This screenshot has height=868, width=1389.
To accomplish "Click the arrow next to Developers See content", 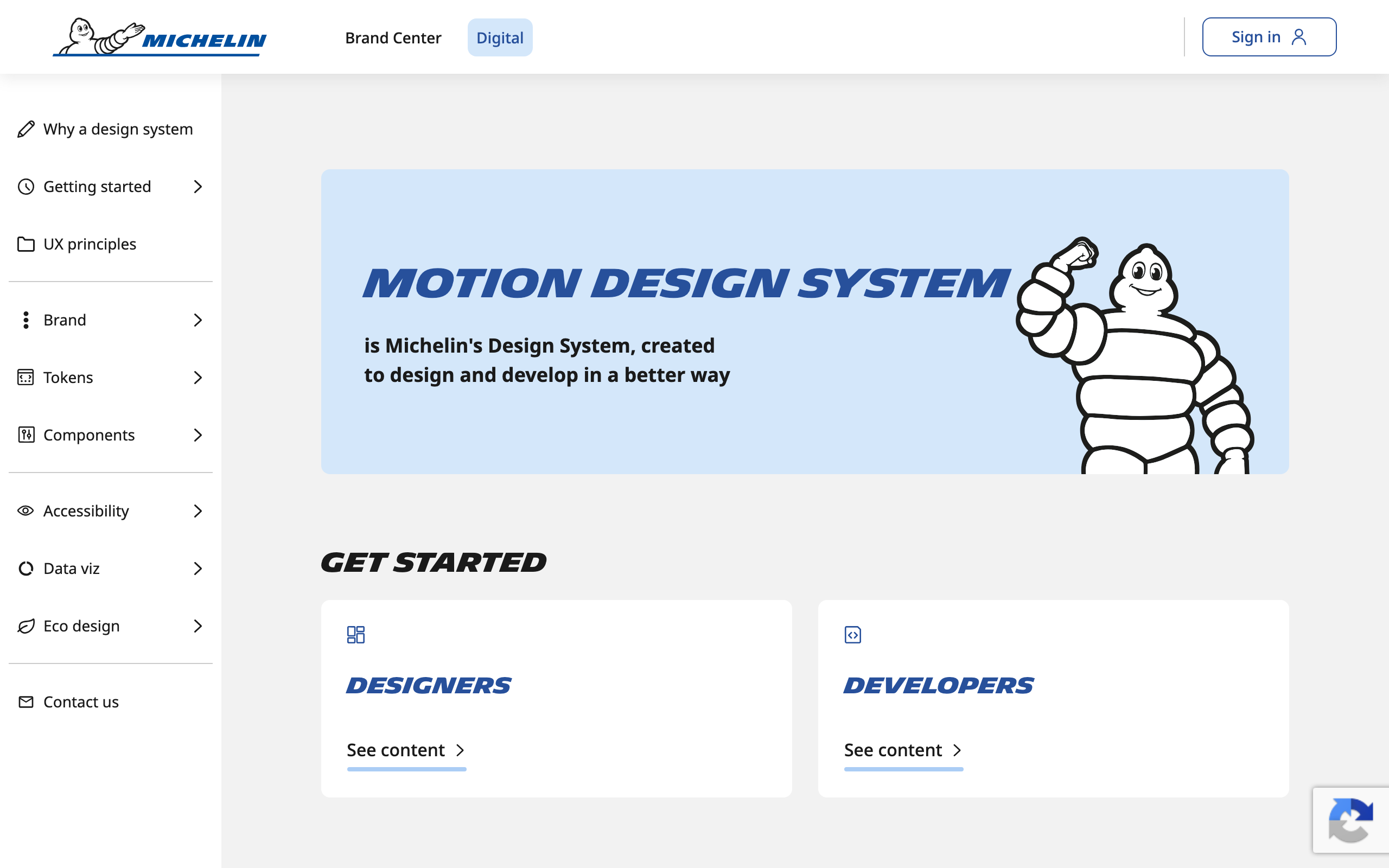I will tap(957, 750).
